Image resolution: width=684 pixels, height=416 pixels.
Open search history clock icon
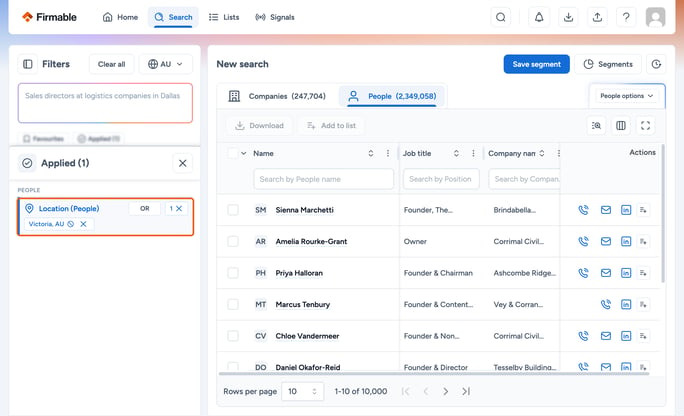coord(656,64)
